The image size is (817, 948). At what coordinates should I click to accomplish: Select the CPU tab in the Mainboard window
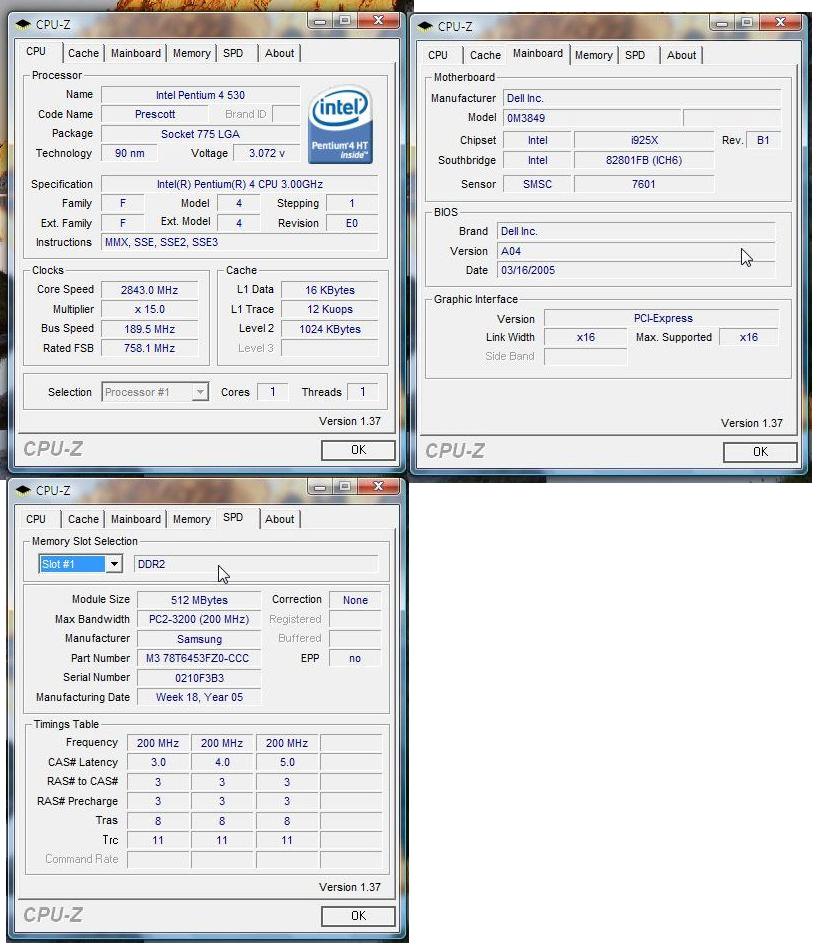pyautogui.click(x=438, y=55)
